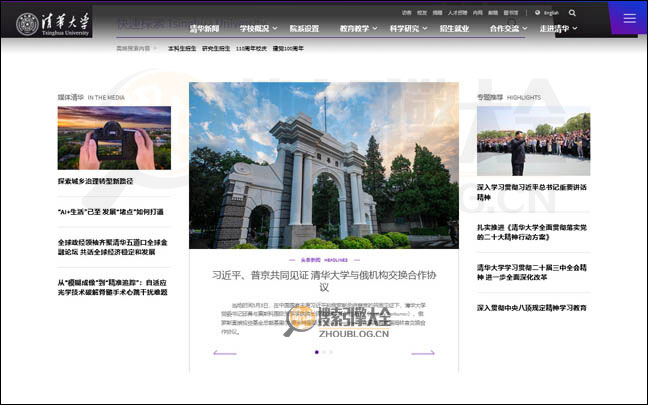Open the 自适应光学技术 spinal surgery article
648x405 pixels.
coord(112,287)
